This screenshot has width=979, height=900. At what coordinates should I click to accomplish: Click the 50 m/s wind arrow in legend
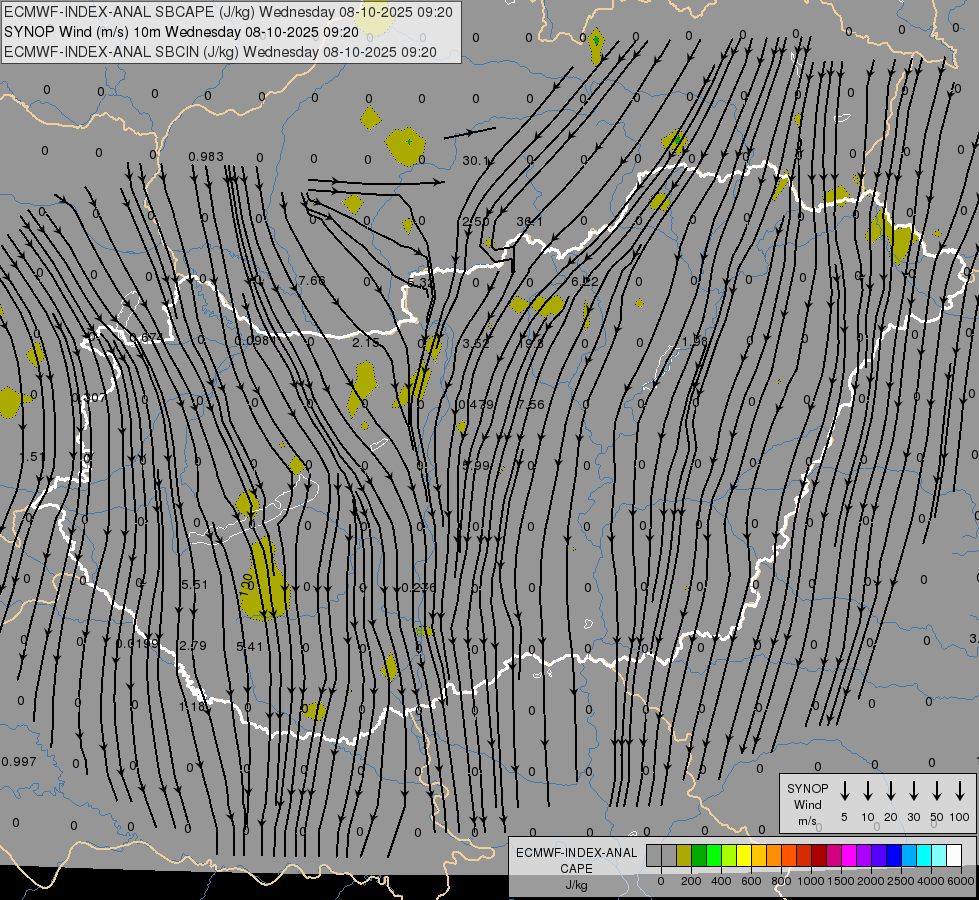(x=937, y=790)
